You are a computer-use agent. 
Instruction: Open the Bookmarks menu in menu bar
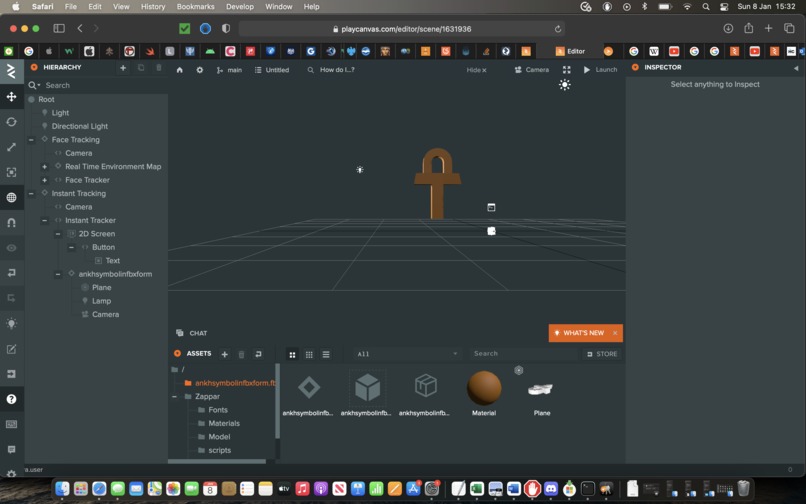[195, 7]
